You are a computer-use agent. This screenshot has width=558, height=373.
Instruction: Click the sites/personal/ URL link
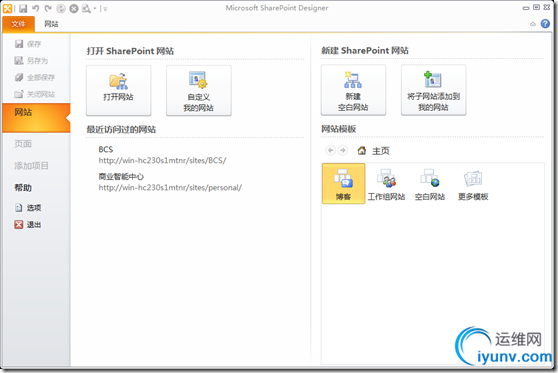pyautogui.click(x=170, y=188)
